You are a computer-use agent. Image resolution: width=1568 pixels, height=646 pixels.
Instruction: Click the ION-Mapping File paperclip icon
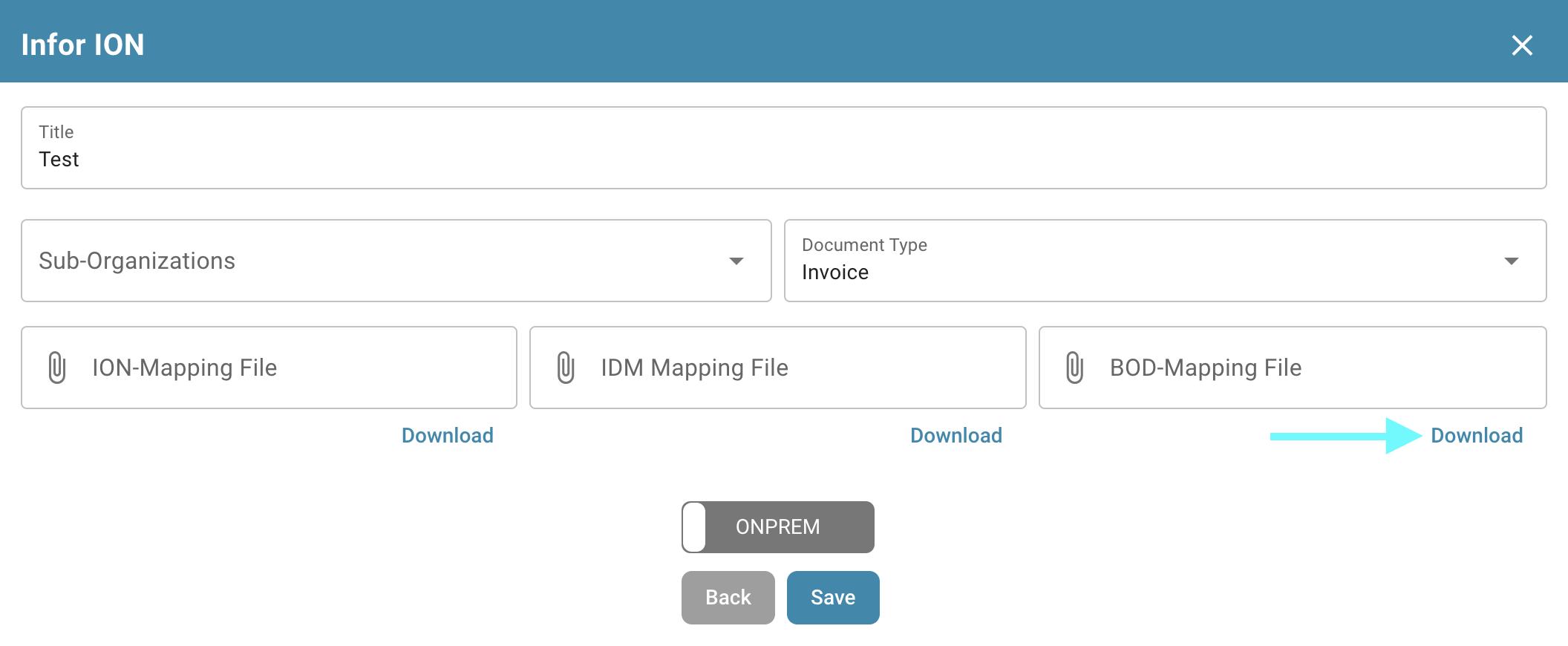pyautogui.click(x=57, y=368)
